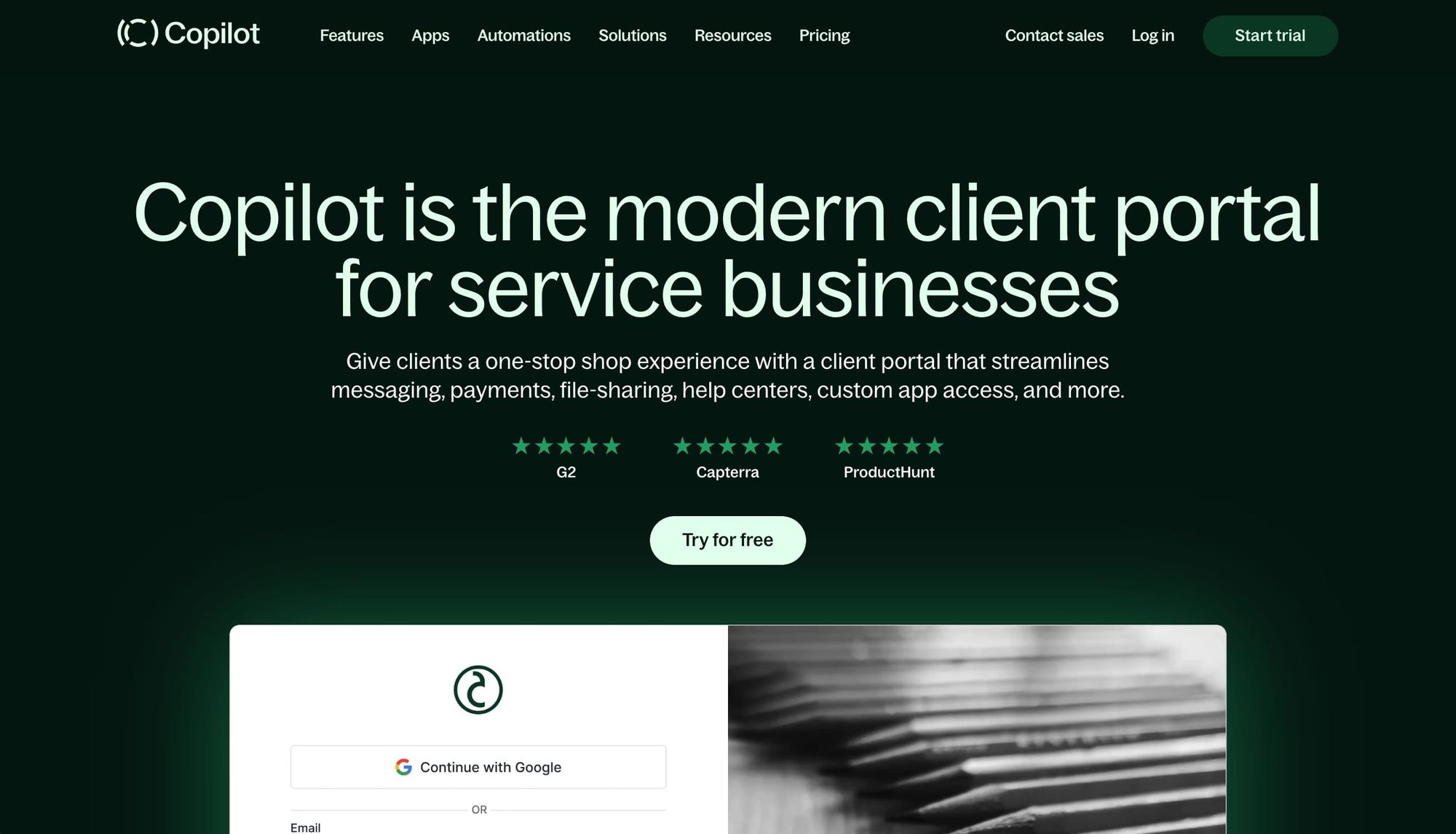Click the email input field icon area
The image size is (1456, 834).
point(305,827)
